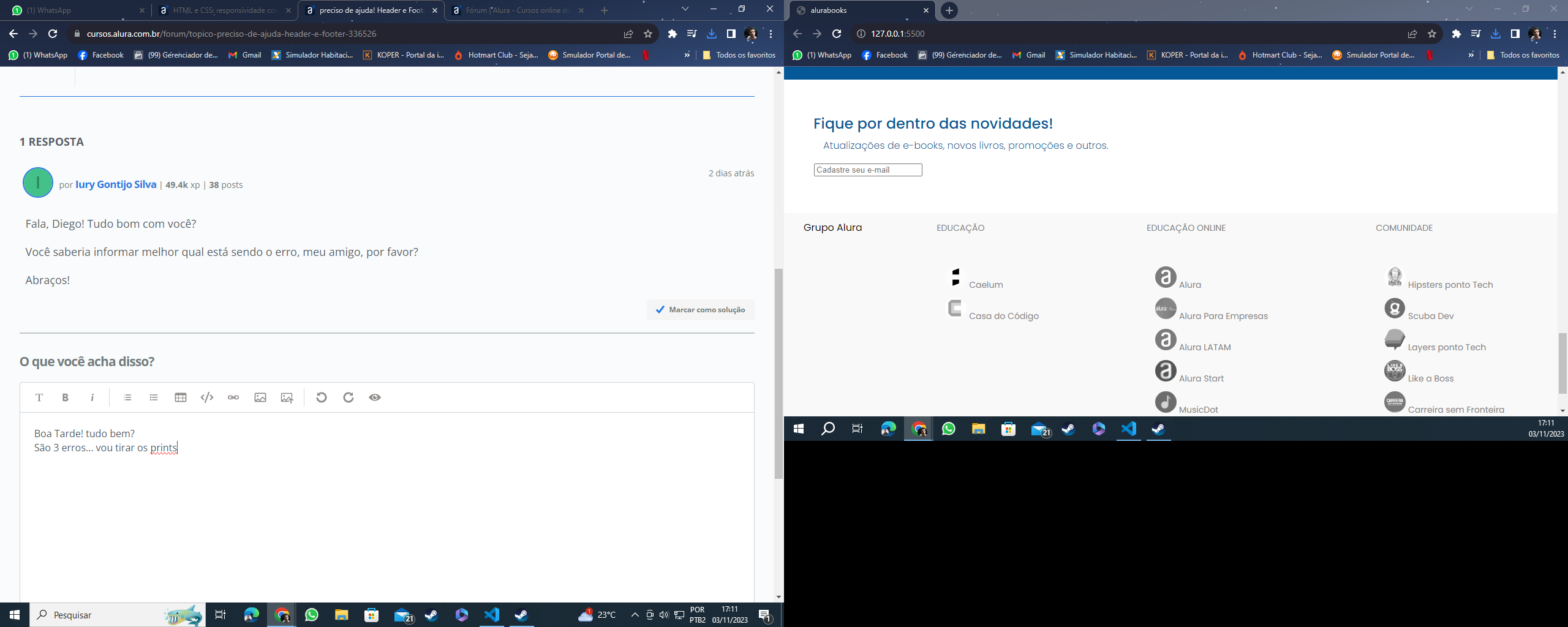
Task: Click Iury's green avatar circle
Action: [x=38, y=182]
